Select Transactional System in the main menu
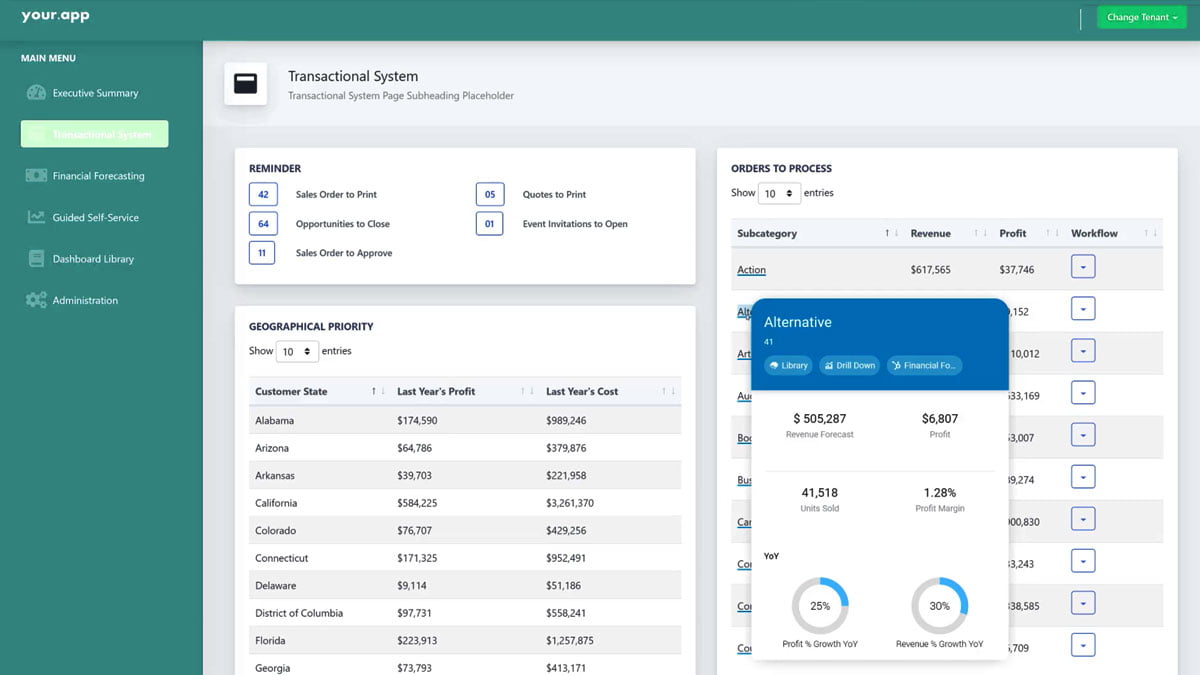Viewport: 1200px width, 675px height. pyautogui.click(x=93, y=134)
